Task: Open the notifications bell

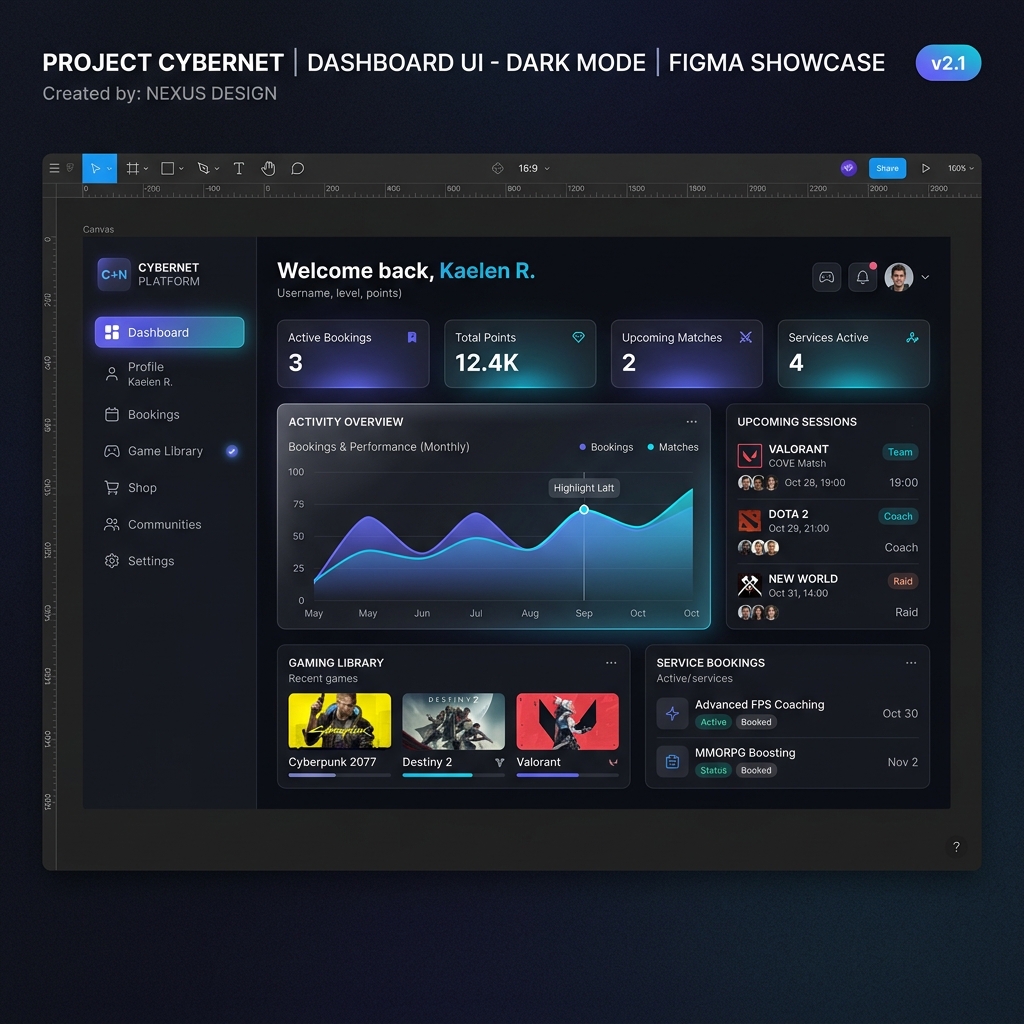Action: [x=863, y=278]
